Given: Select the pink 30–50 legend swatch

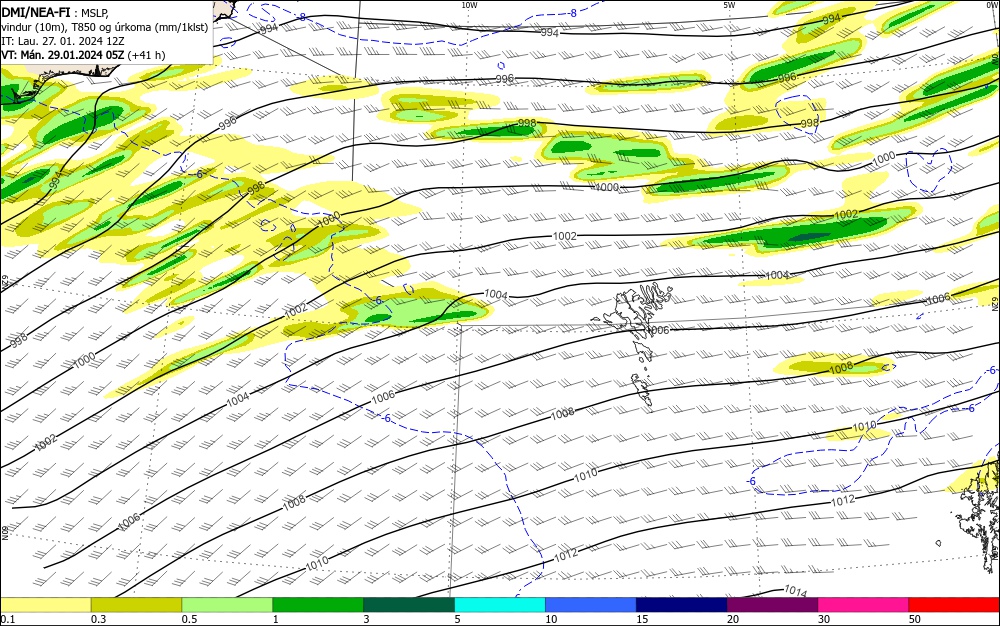Looking at the screenshot, I should 864,605.
